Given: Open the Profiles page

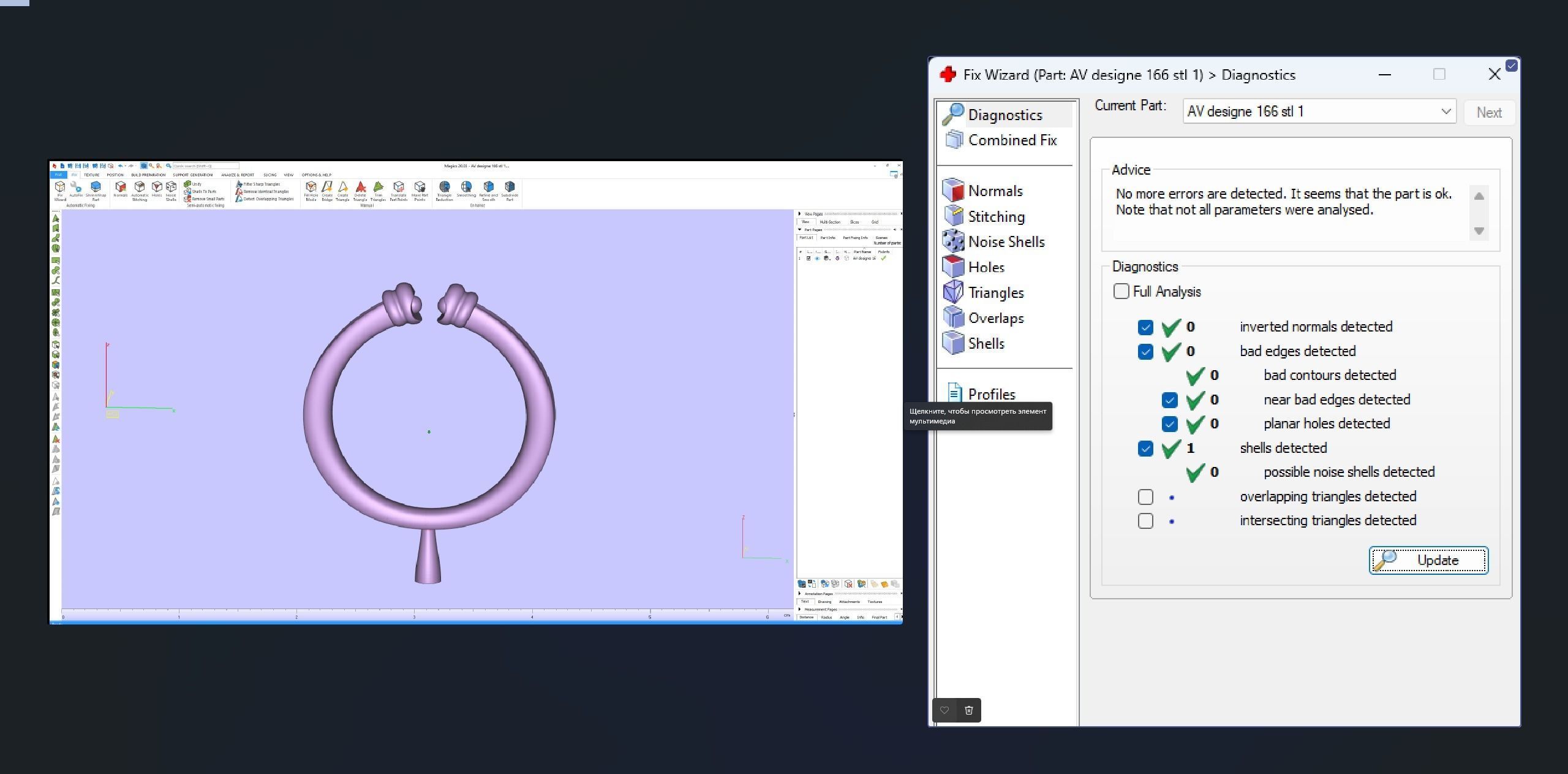Looking at the screenshot, I should 991,394.
